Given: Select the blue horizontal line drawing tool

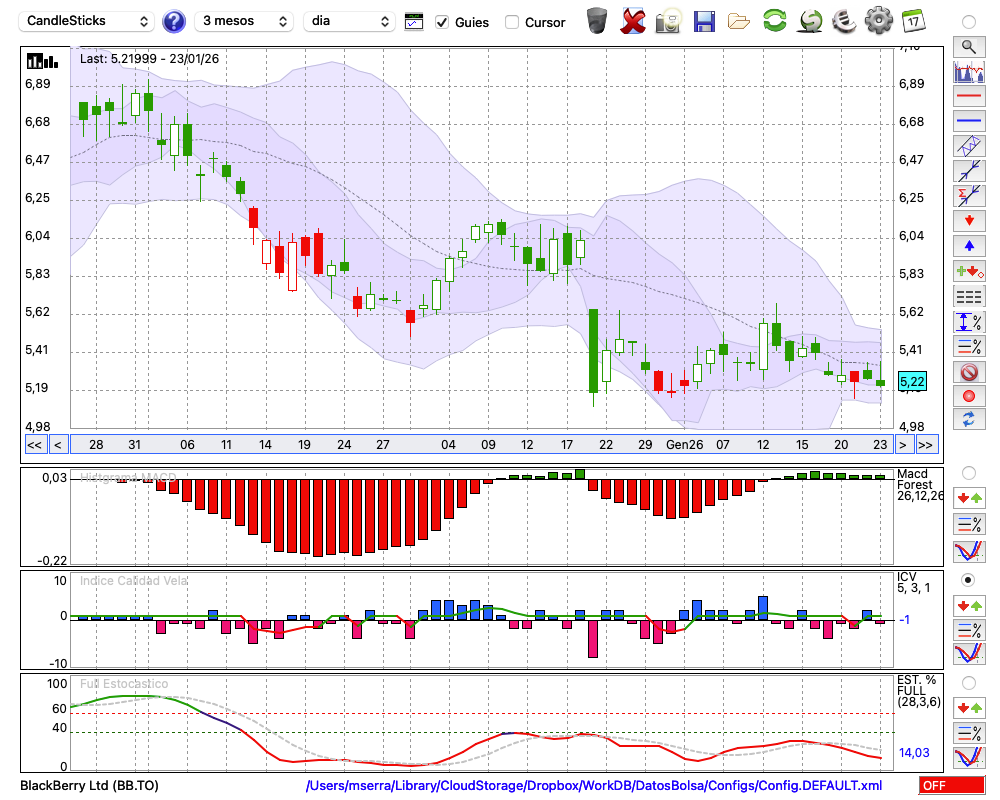Looking at the screenshot, I should (x=968, y=121).
